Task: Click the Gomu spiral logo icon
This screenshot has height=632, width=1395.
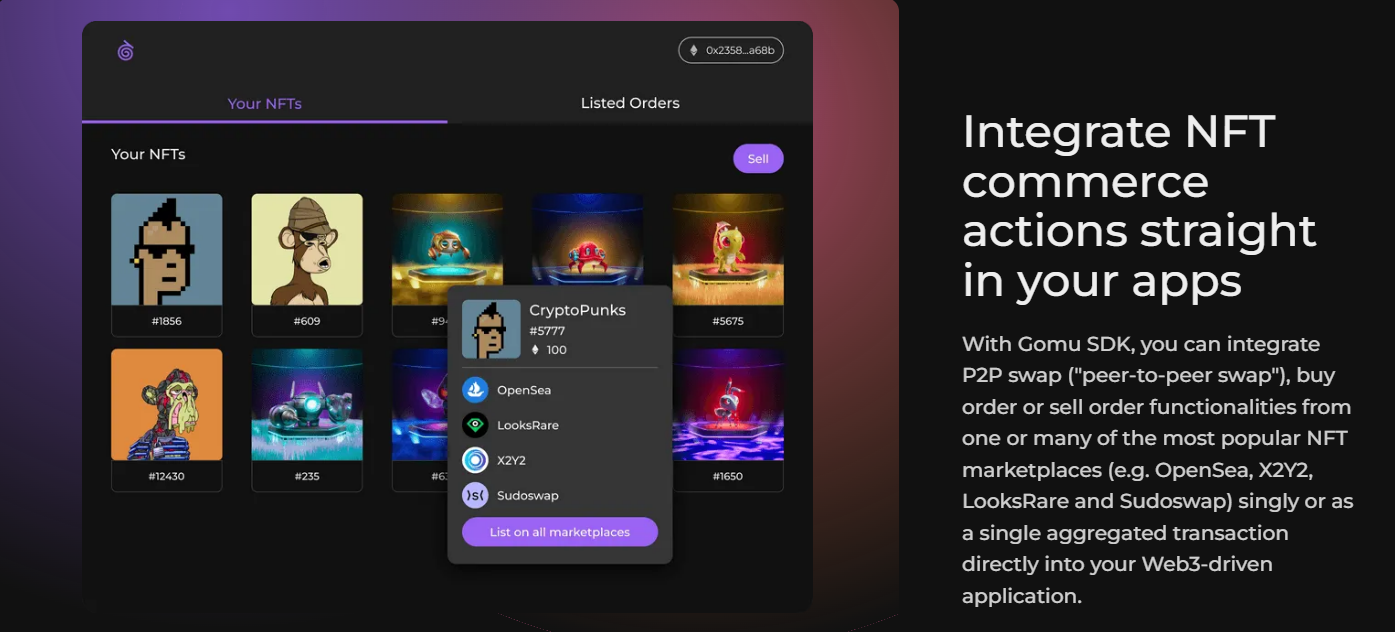Action: coord(125,50)
